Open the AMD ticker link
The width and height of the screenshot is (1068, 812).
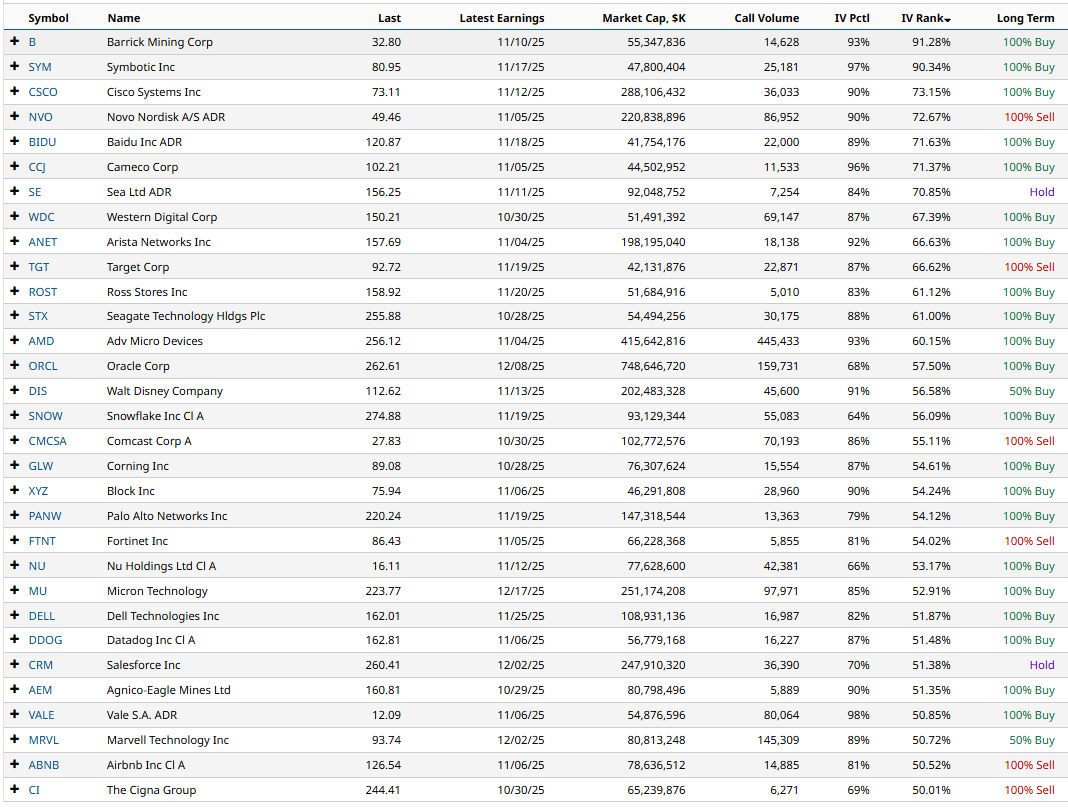coord(41,341)
